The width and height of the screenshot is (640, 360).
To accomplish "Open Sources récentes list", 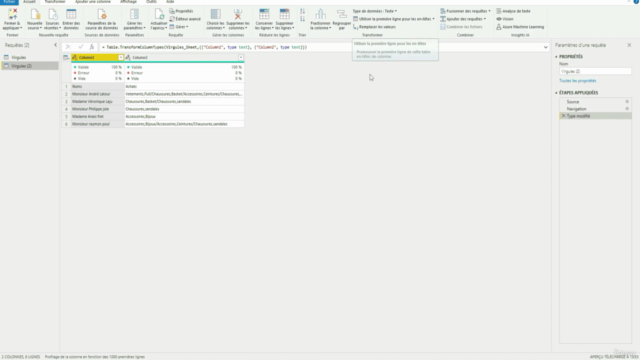I will (52, 19).
